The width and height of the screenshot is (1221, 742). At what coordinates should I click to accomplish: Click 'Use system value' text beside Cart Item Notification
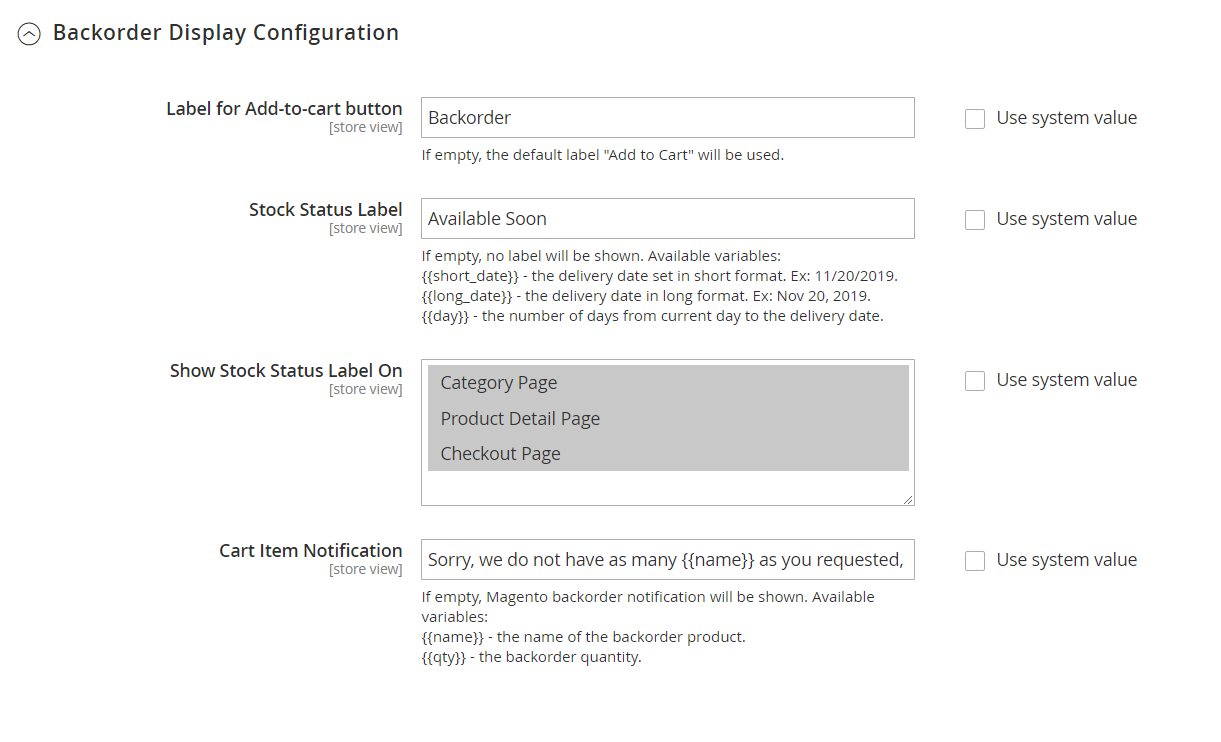[1066, 560]
